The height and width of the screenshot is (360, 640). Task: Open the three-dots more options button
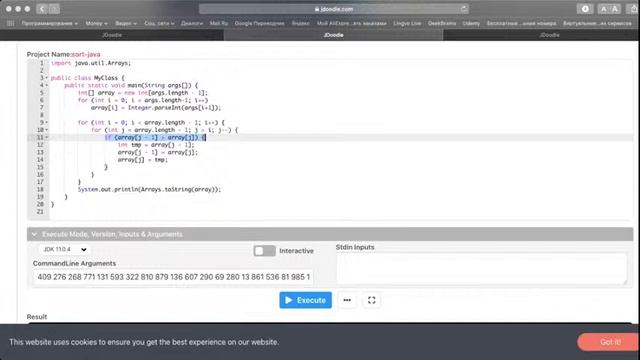347,300
